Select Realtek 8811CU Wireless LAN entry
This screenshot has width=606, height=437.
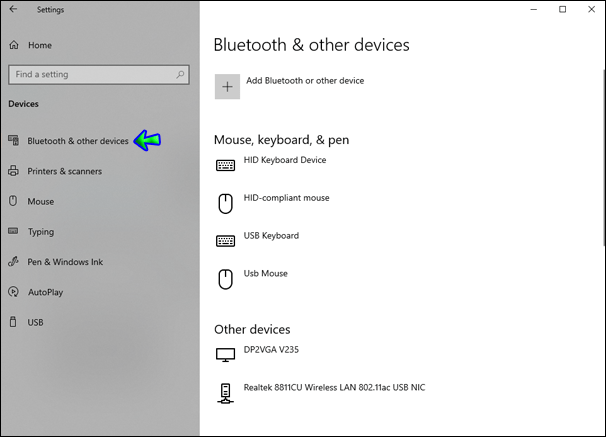coord(334,388)
